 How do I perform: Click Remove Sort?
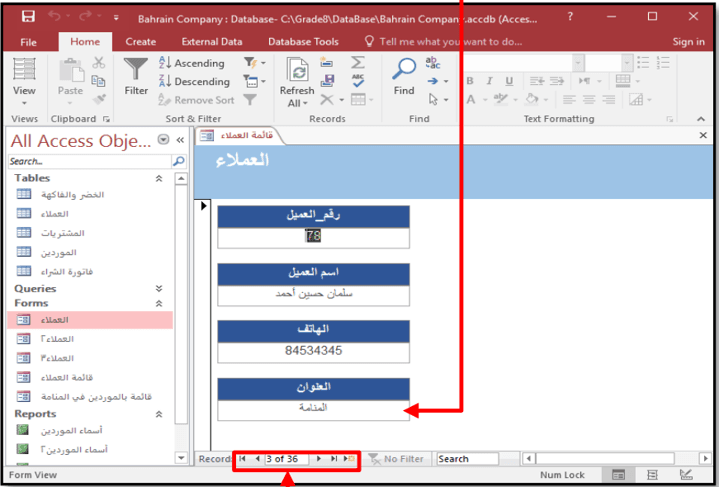[x=196, y=100]
